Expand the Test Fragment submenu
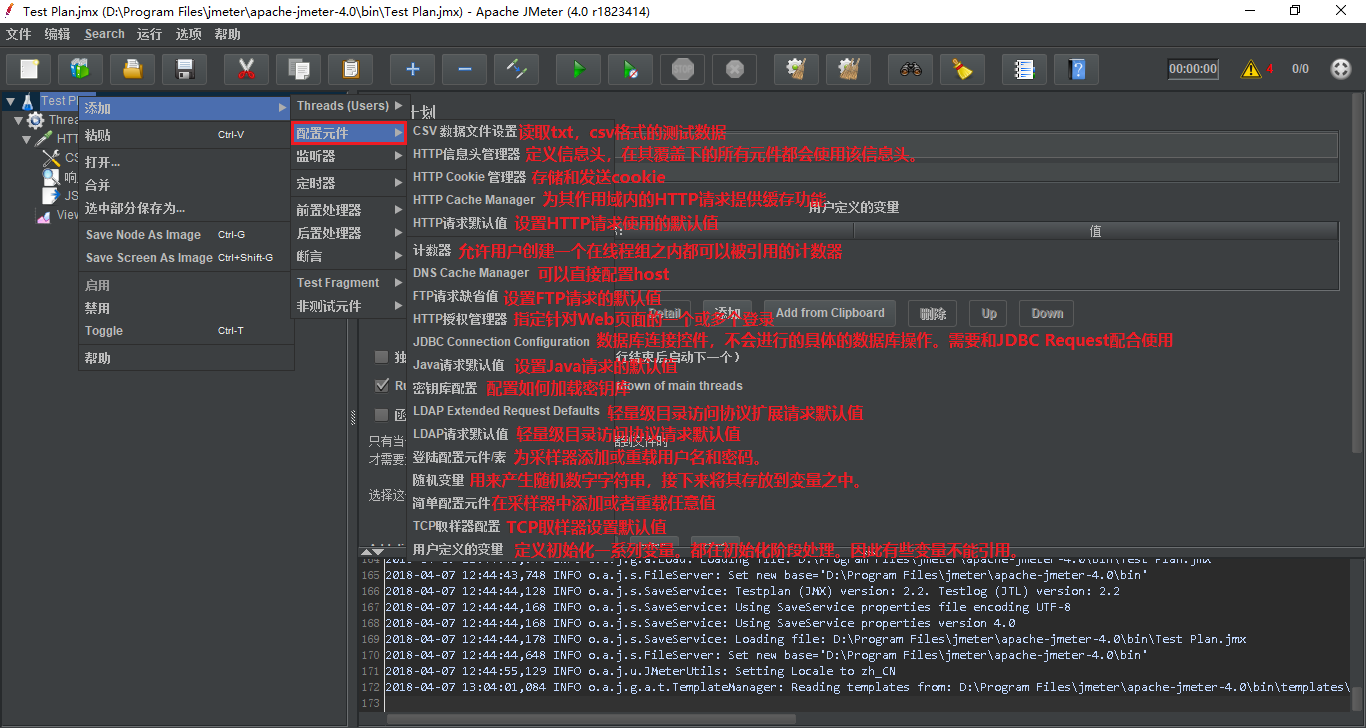 (349, 283)
